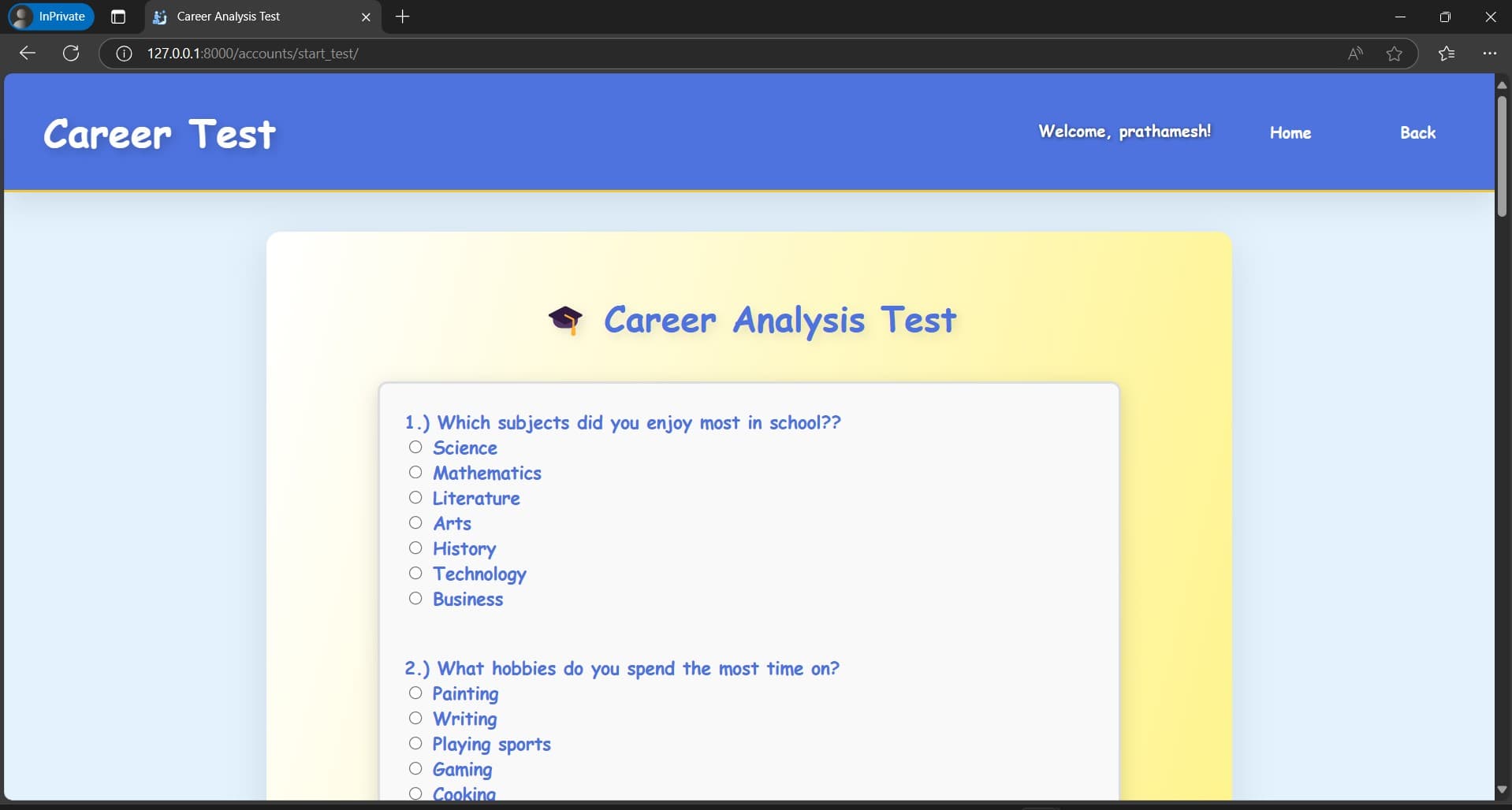Pick Technology radio option
1512x810 pixels.
pyautogui.click(x=415, y=574)
